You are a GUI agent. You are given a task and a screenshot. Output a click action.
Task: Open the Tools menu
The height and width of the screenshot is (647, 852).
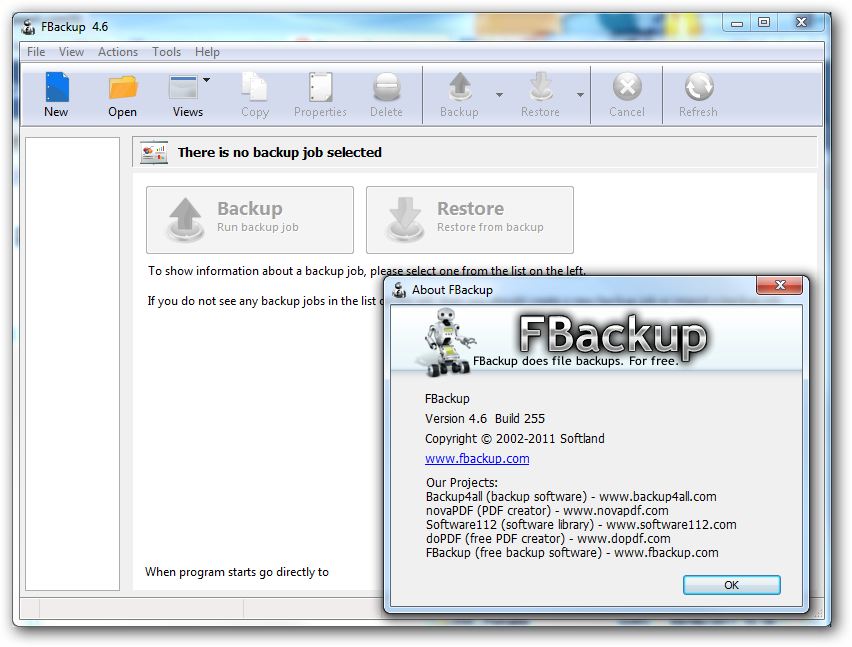(x=166, y=52)
